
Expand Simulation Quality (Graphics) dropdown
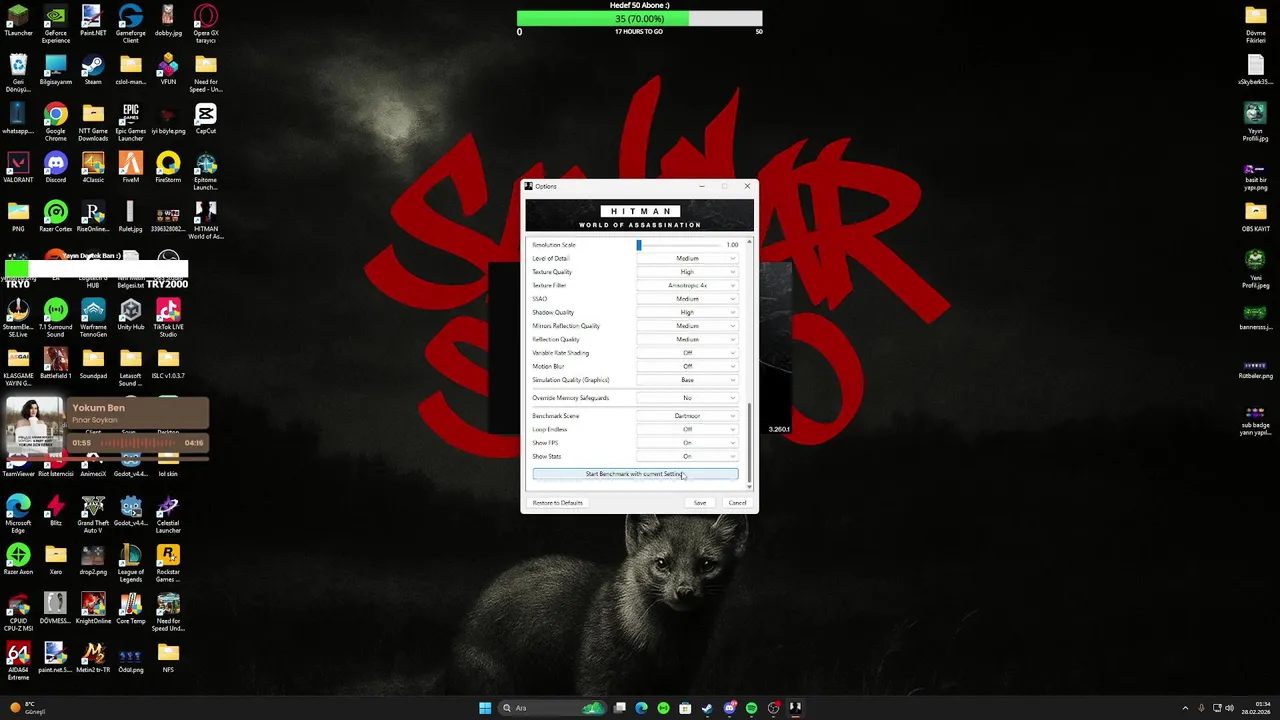point(687,380)
